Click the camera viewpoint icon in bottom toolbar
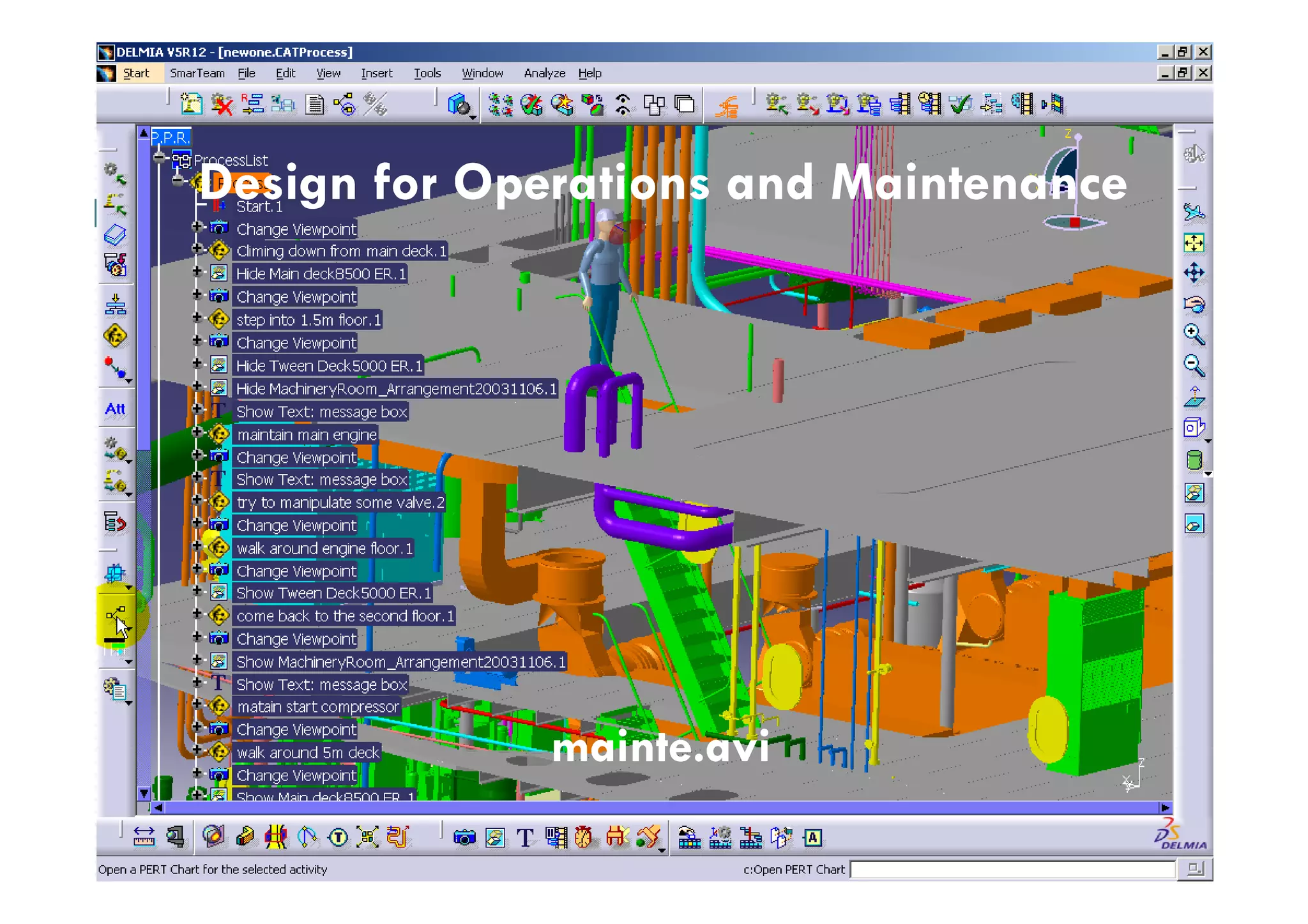The height and width of the screenshot is (924, 1308). 464,837
